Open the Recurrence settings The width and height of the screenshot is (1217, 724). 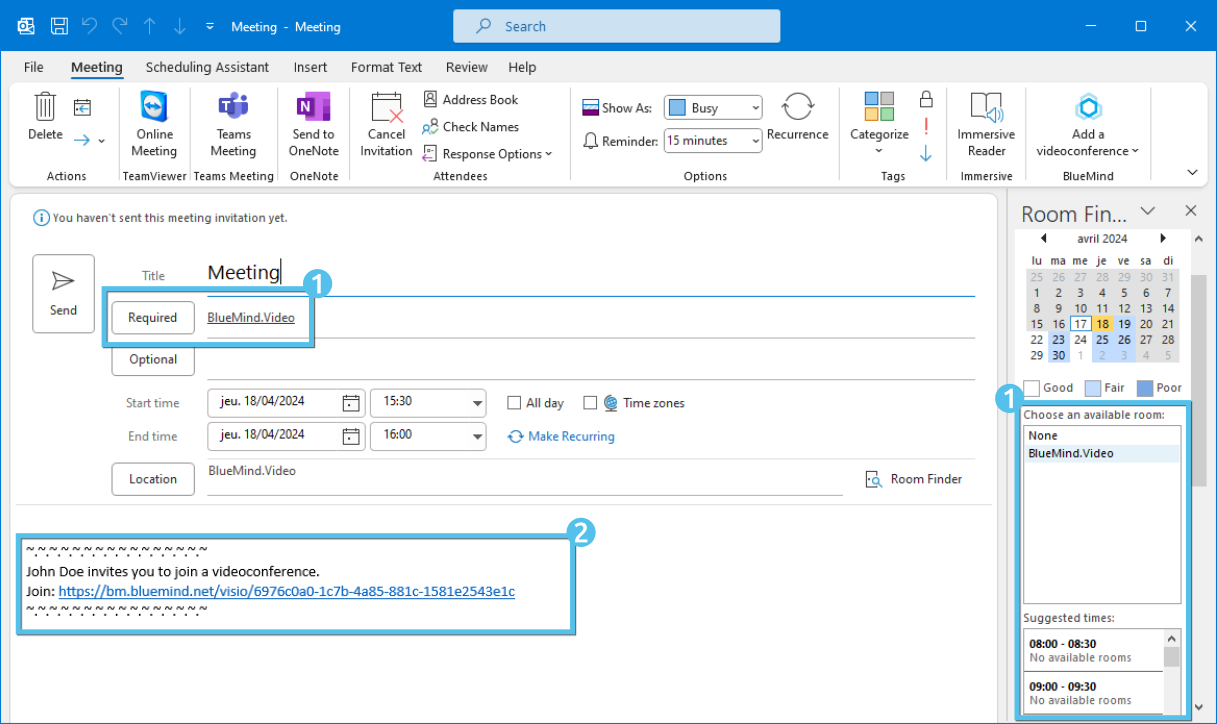[797, 108]
